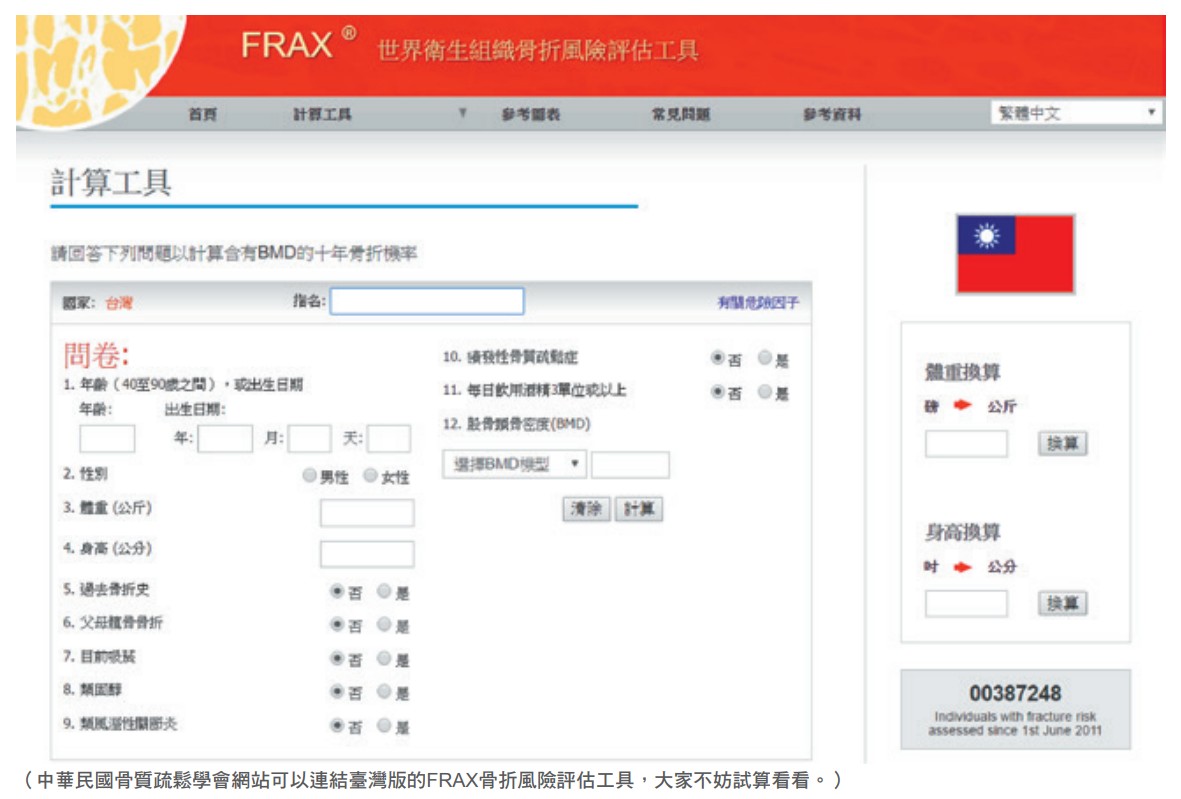Click the pounds input under 體重換算
The image size is (1181, 799).
click(966, 444)
